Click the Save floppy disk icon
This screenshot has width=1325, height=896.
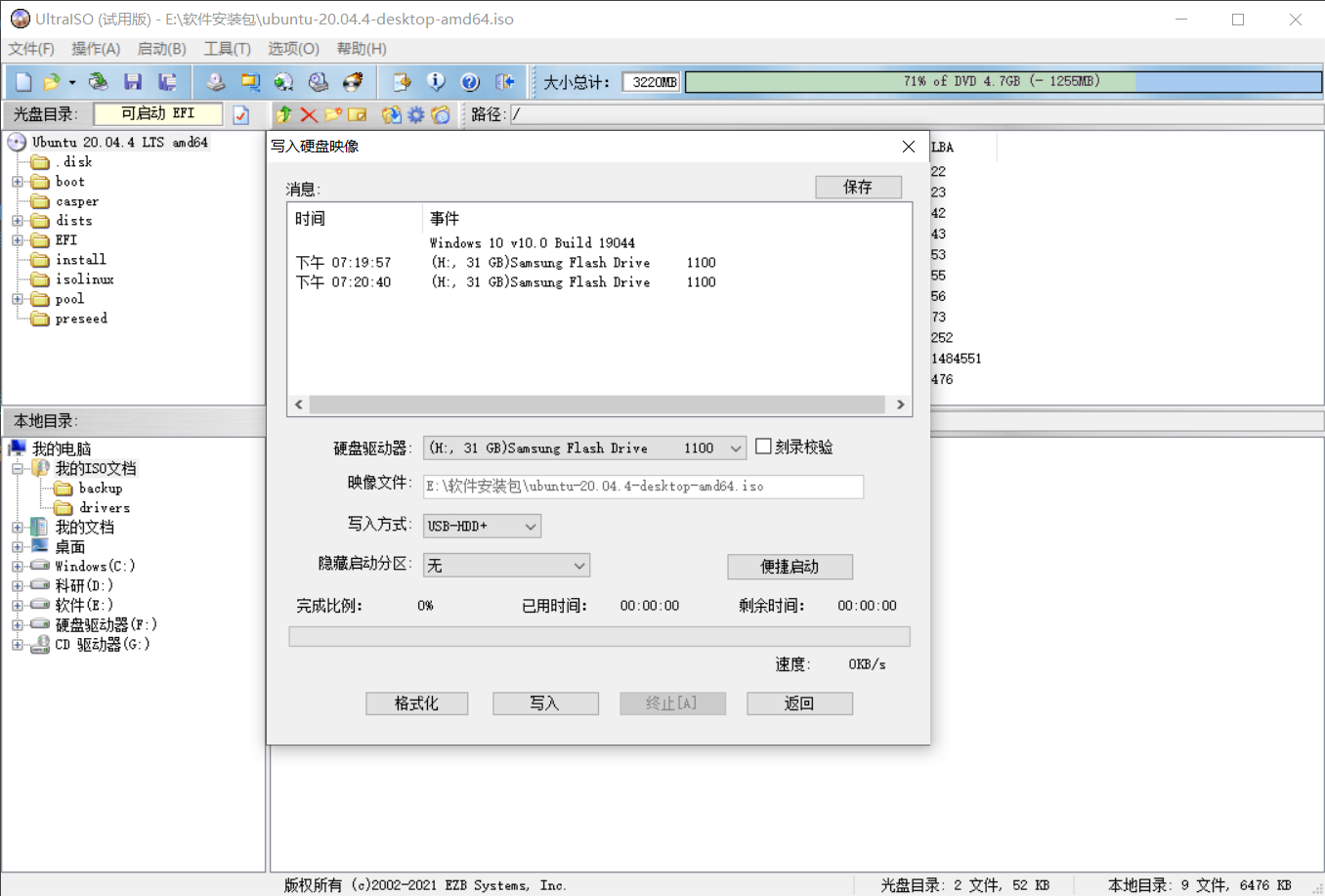133,82
